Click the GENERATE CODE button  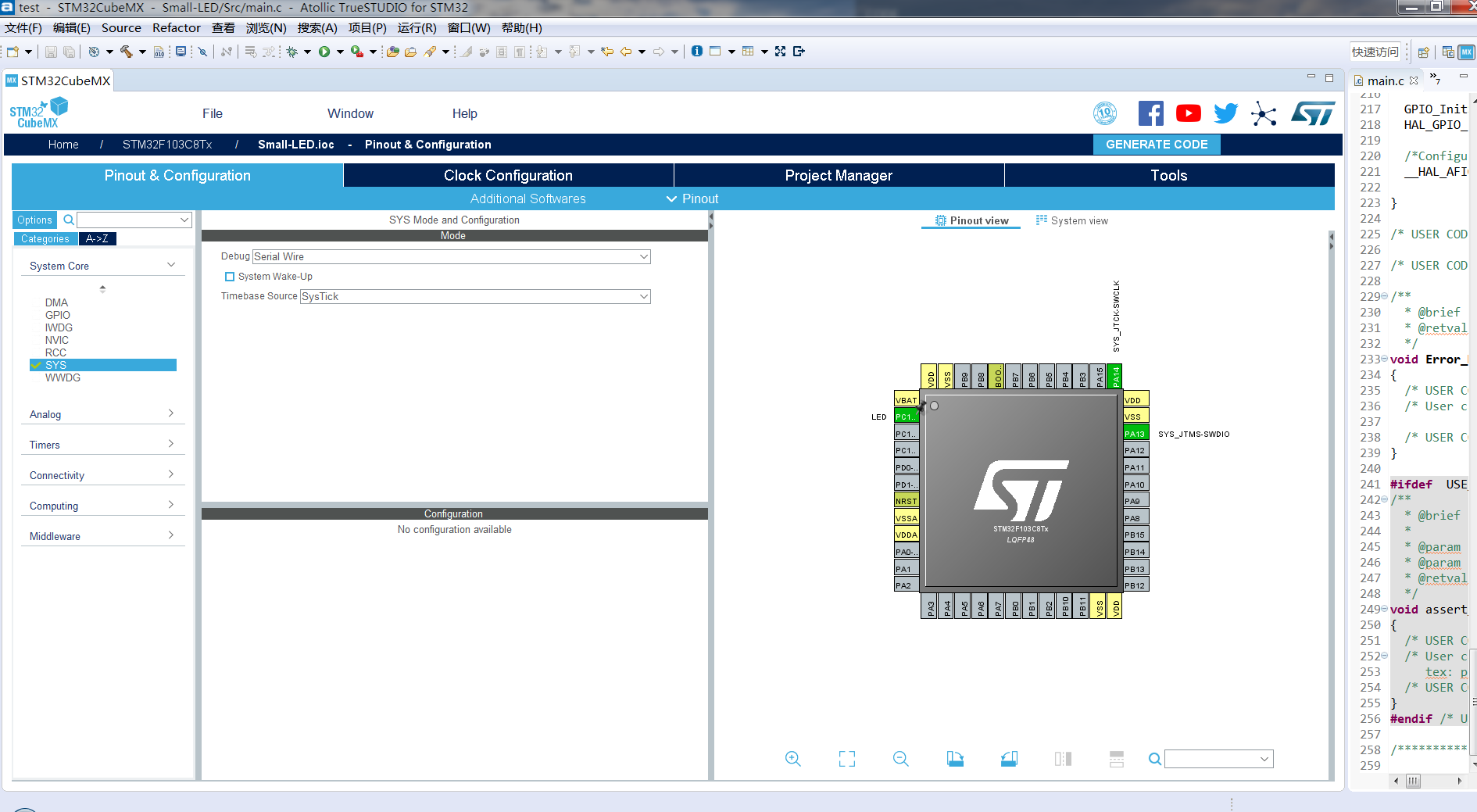1157,144
